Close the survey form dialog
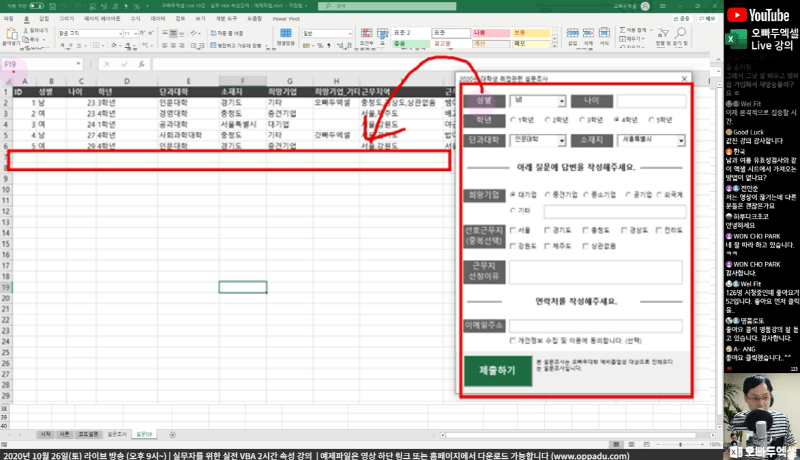800x460 pixels. point(684,79)
